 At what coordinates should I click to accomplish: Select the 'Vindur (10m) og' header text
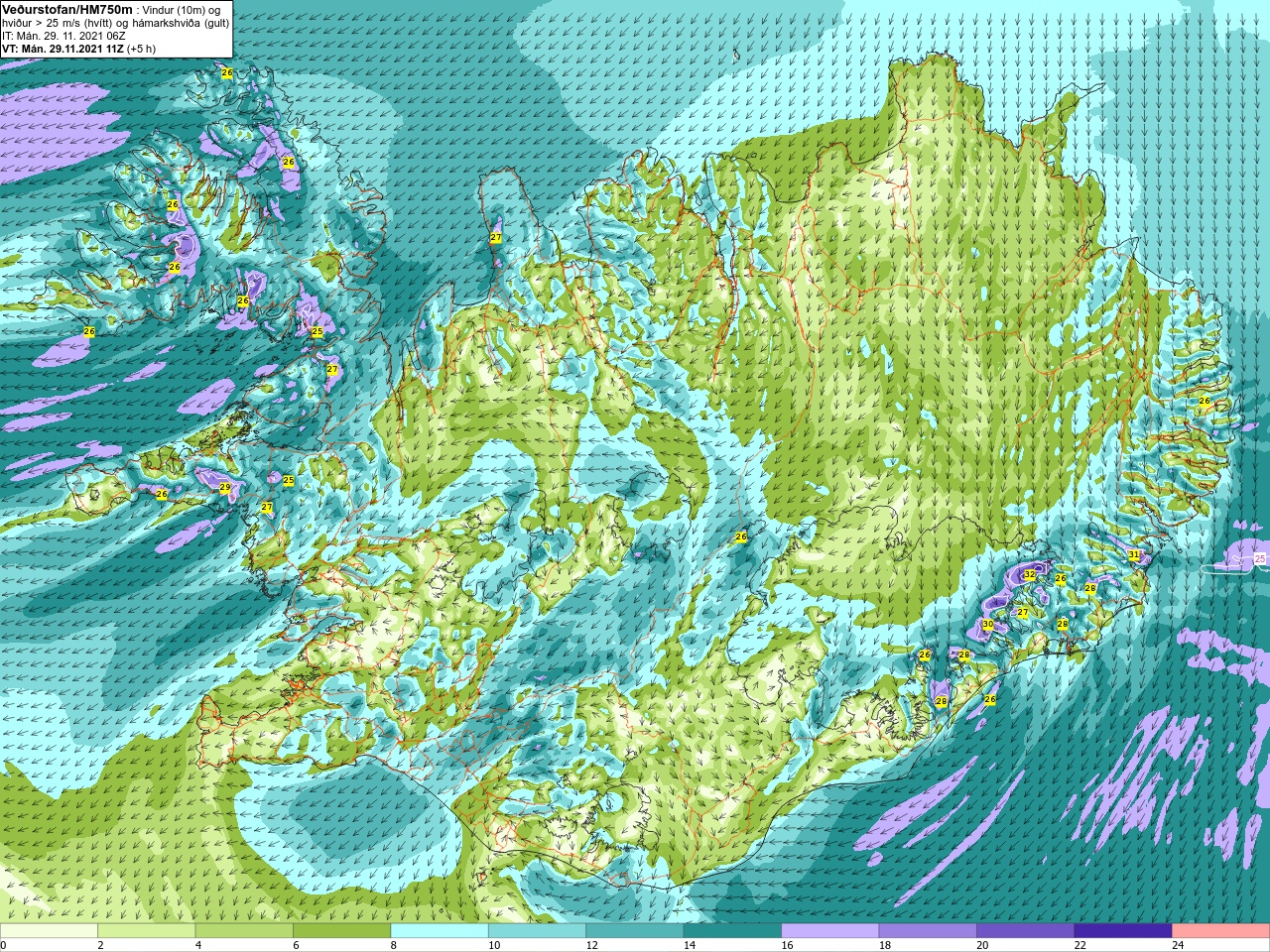coord(183,10)
